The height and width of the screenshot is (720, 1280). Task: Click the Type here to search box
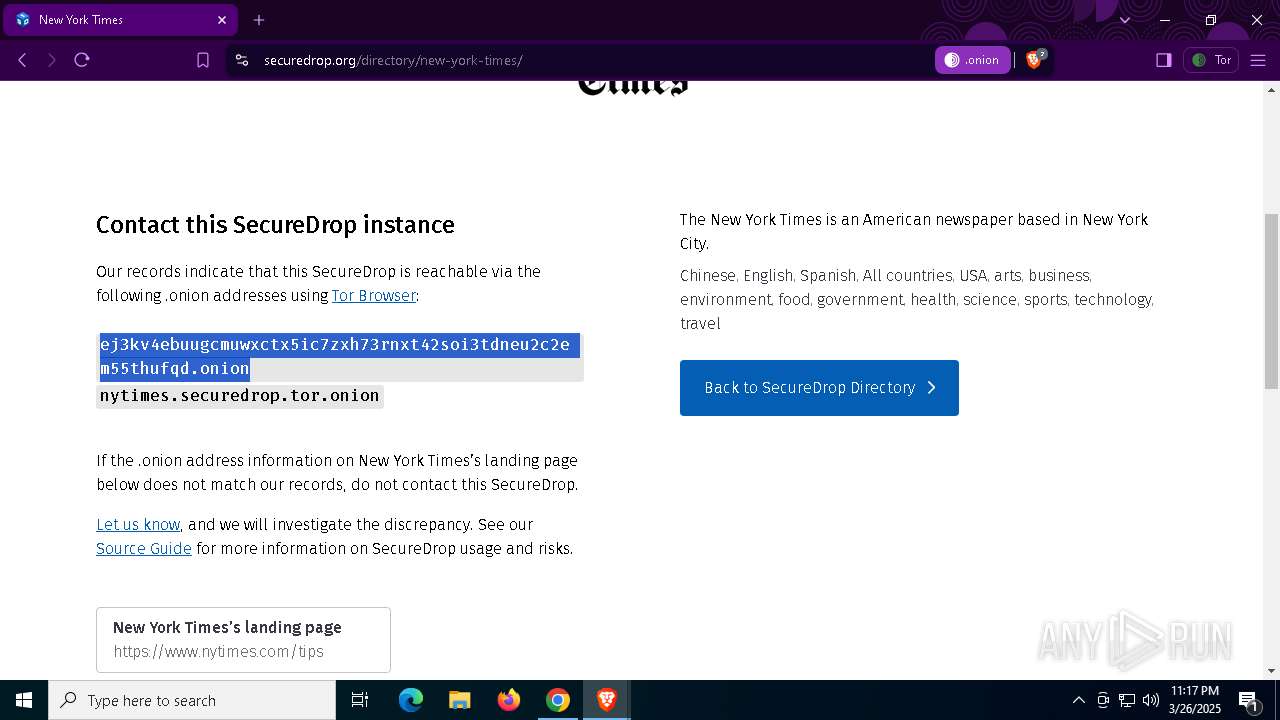coord(192,700)
